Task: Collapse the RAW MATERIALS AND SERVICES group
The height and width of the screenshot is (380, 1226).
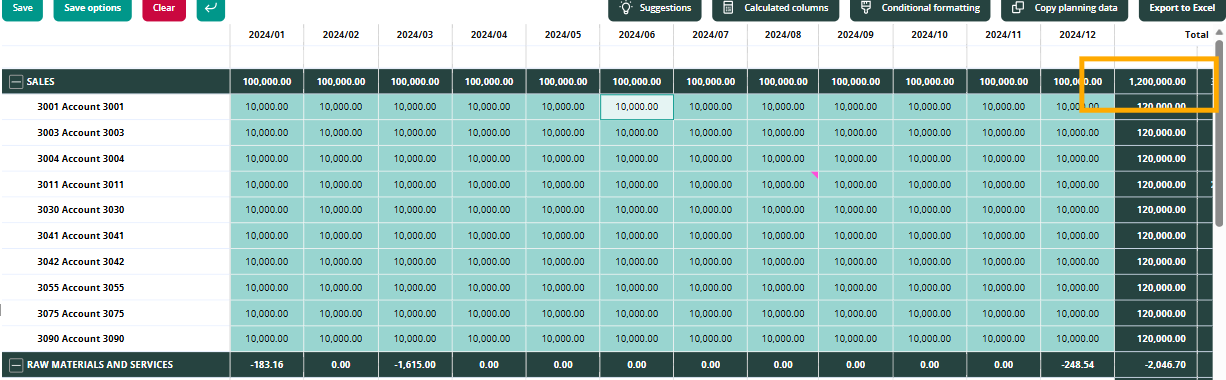Action: point(15,365)
